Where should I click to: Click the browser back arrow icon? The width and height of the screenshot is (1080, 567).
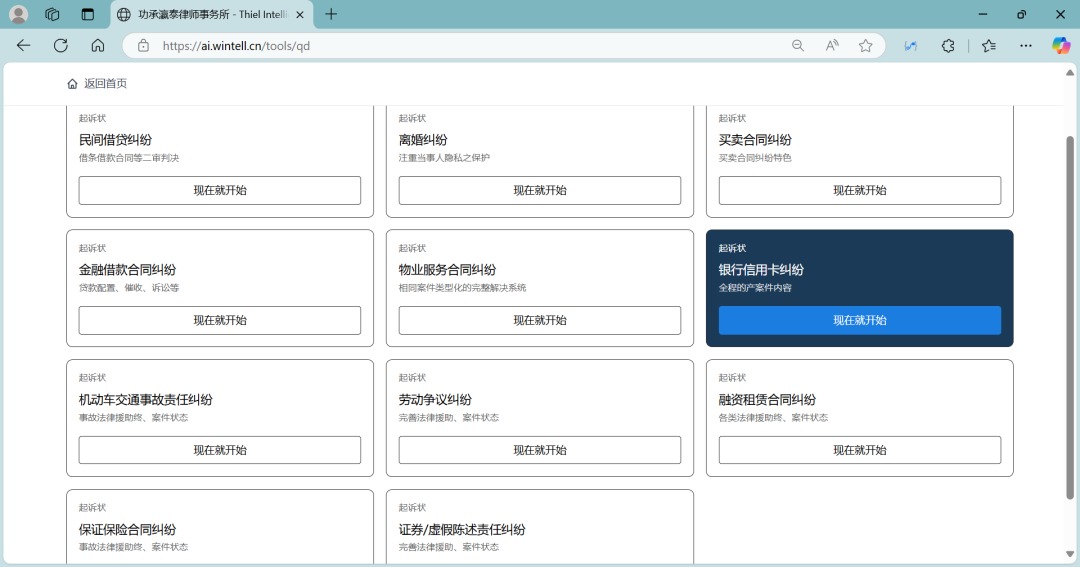point(23,45)
